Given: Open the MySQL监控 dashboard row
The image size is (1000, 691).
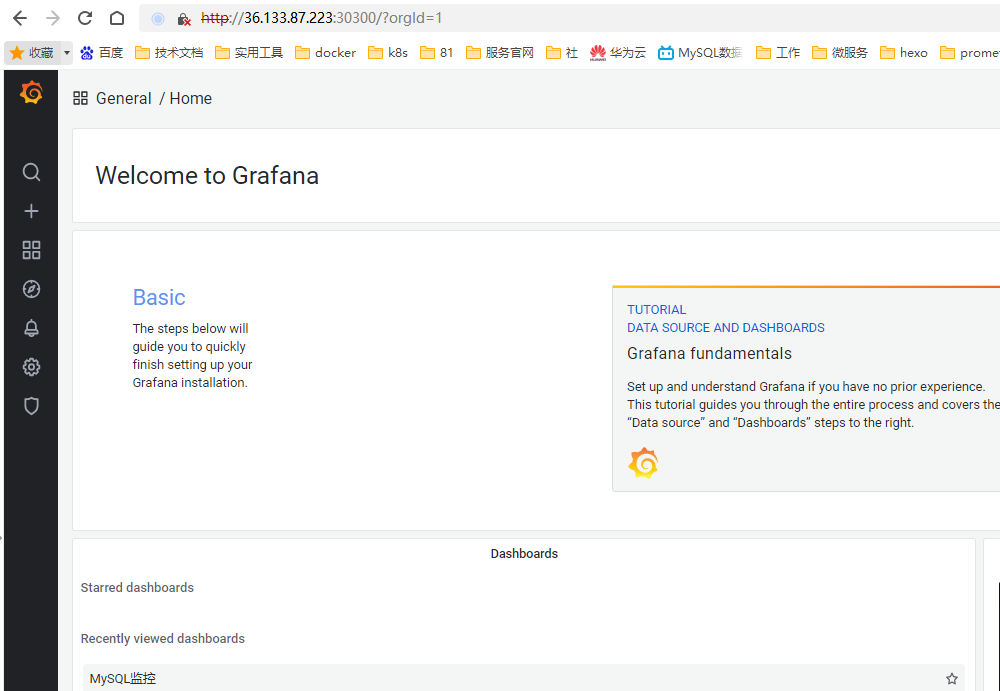Looking at the screenshot, I should (524, 678).
